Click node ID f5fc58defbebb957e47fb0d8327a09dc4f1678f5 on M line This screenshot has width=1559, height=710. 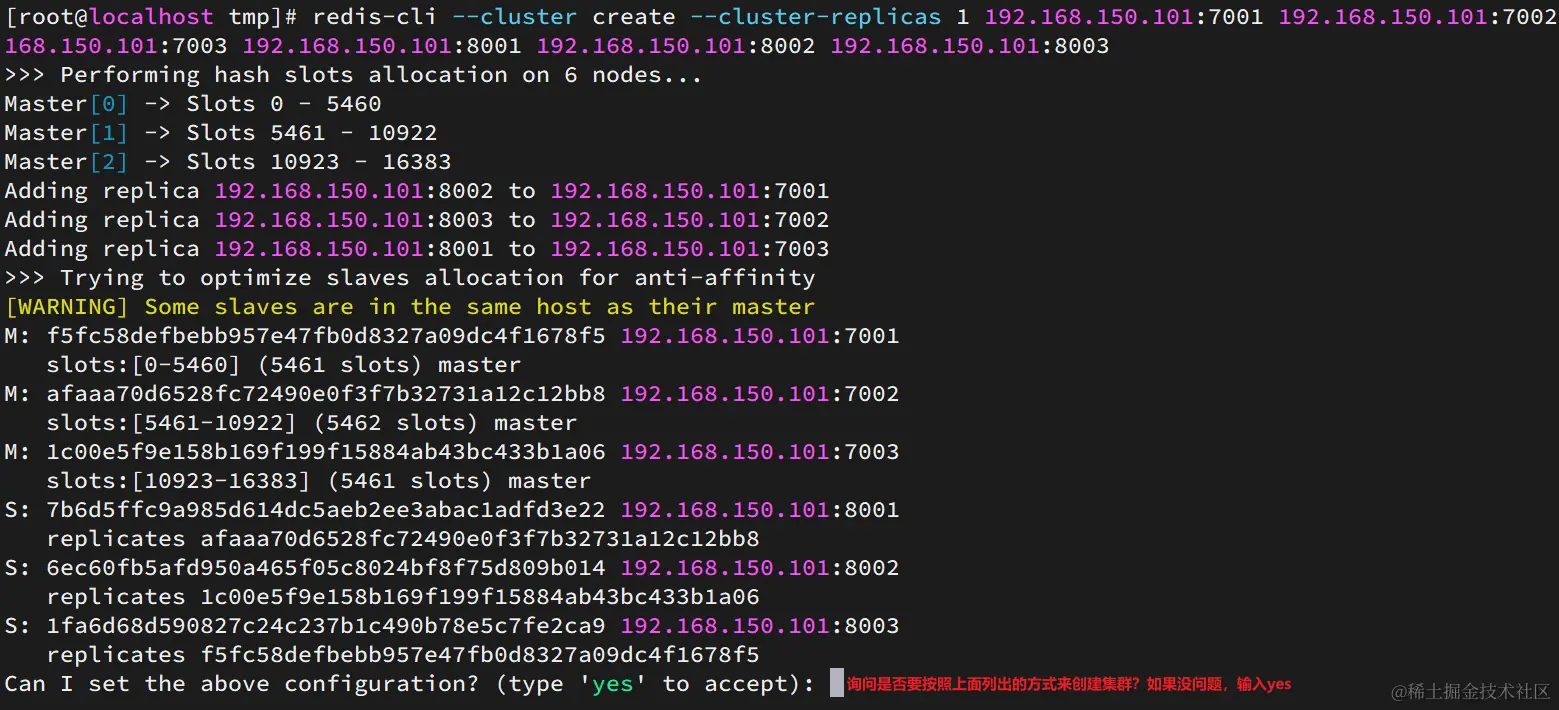(x=326, y=336)
